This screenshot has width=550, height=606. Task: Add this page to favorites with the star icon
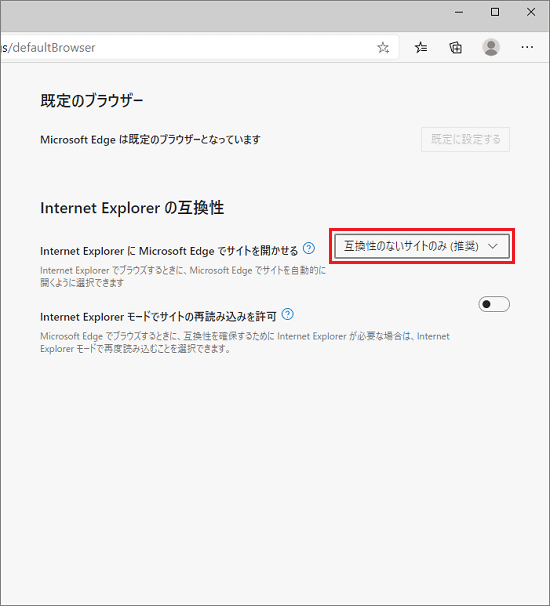tap(383, 48)
